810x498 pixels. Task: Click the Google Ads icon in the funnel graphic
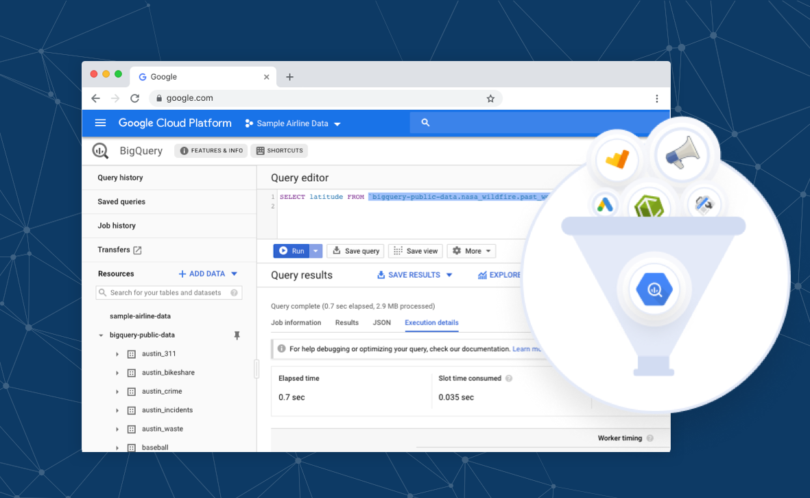coord(605,205)
